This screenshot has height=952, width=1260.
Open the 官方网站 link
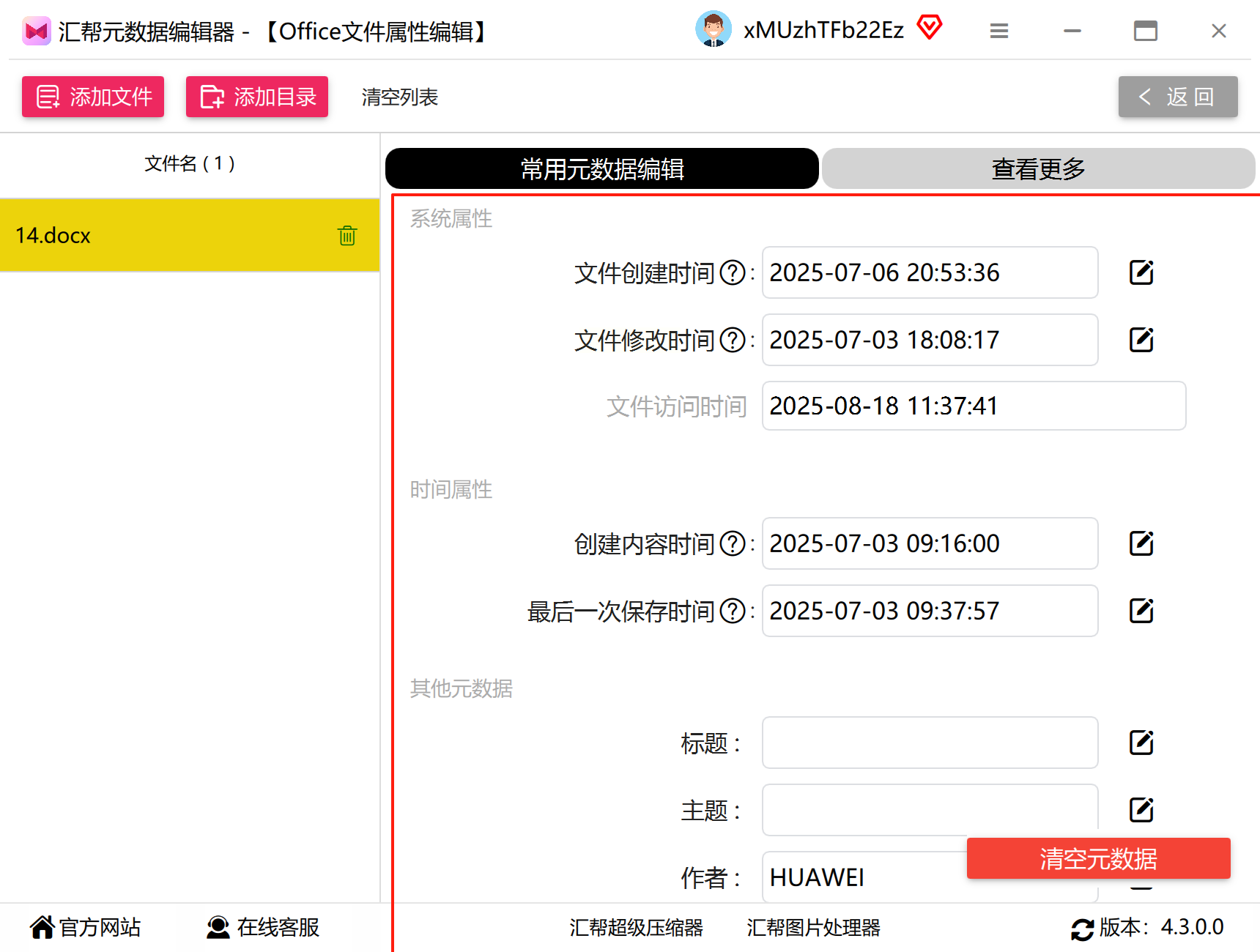pos(86,927)
